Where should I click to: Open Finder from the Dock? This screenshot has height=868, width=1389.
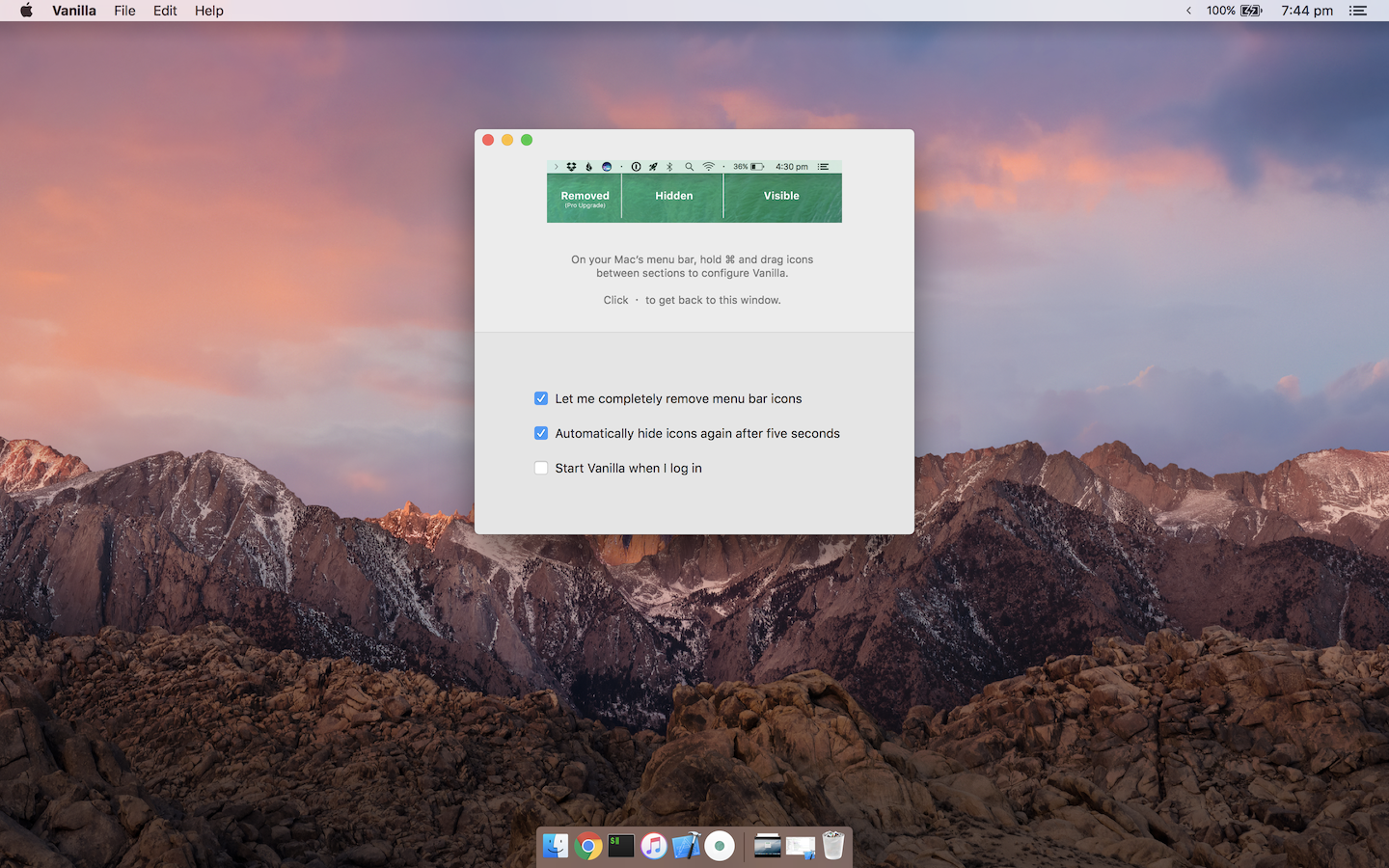(x=556, y=846)
